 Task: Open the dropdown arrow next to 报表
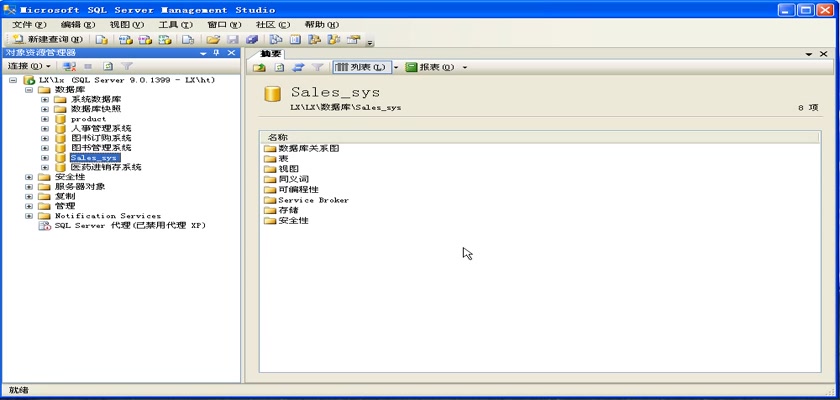pyautogui.click(x=464, y=67)
